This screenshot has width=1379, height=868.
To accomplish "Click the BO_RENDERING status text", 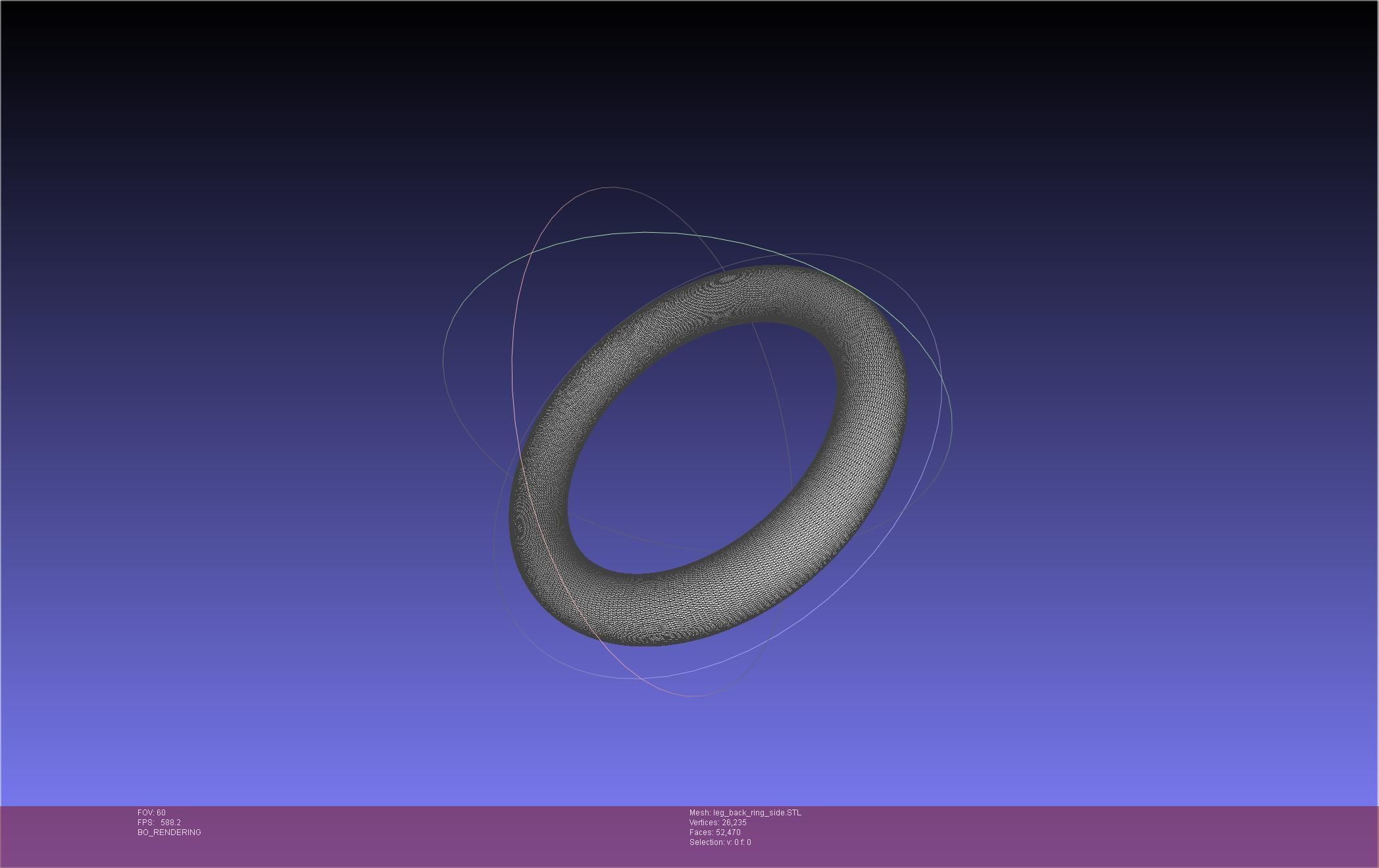I will 169,832.
